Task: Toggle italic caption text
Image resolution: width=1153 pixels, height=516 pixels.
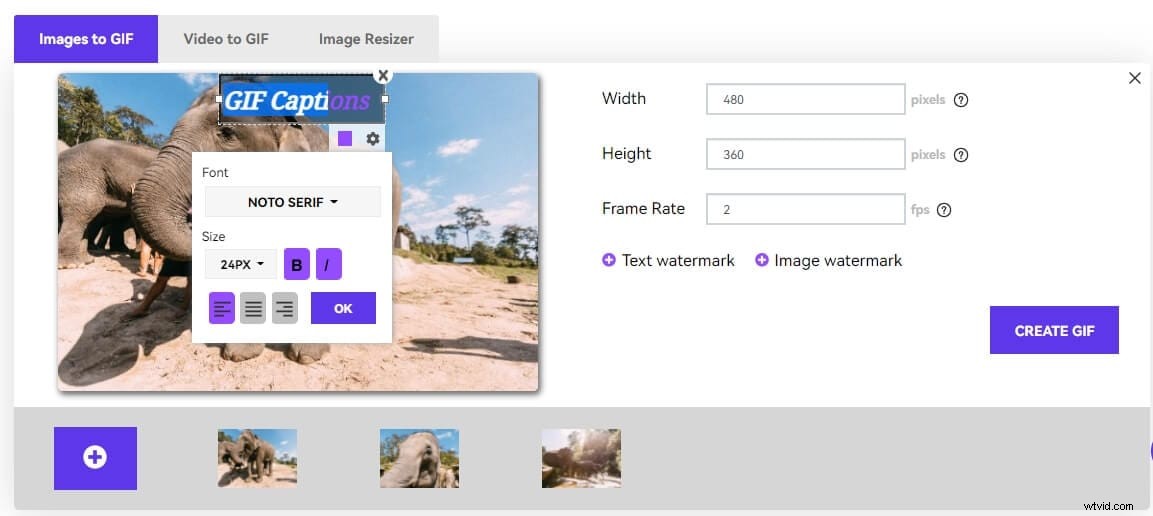Action: tap(329, 265)
